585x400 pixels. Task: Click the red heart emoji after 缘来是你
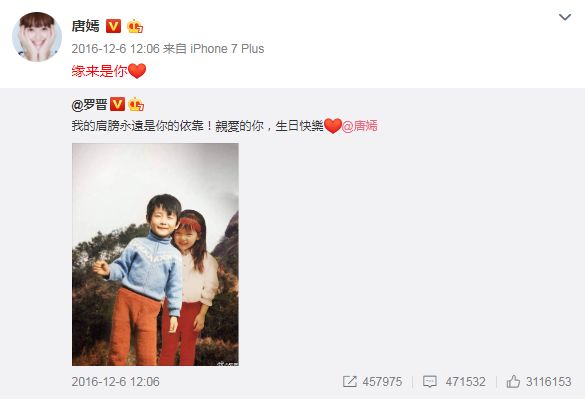point(137,71)
